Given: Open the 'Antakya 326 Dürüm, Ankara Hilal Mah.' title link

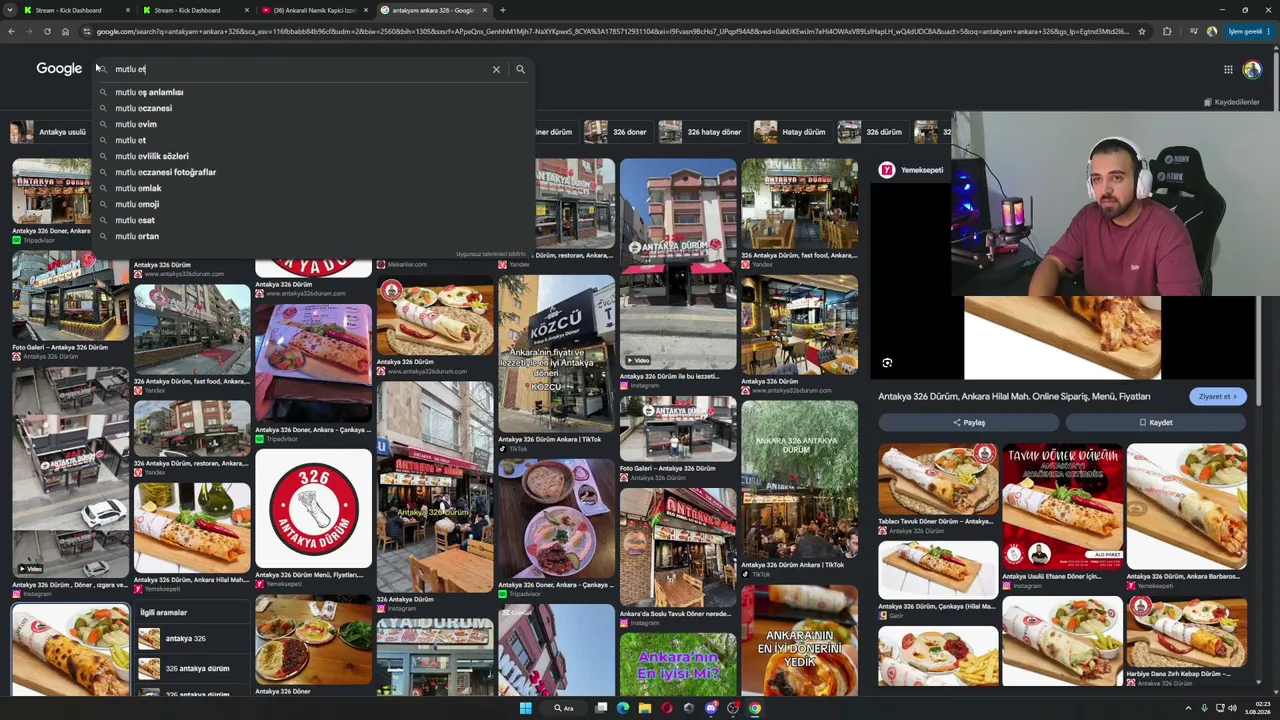Looking at the screenshot, I should pyautogui.click(x=1014, y=397).
